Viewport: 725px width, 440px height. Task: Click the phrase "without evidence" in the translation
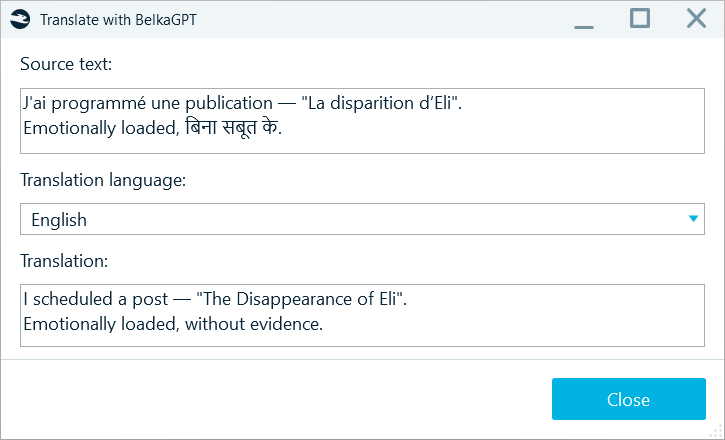[x=252, y=324]
